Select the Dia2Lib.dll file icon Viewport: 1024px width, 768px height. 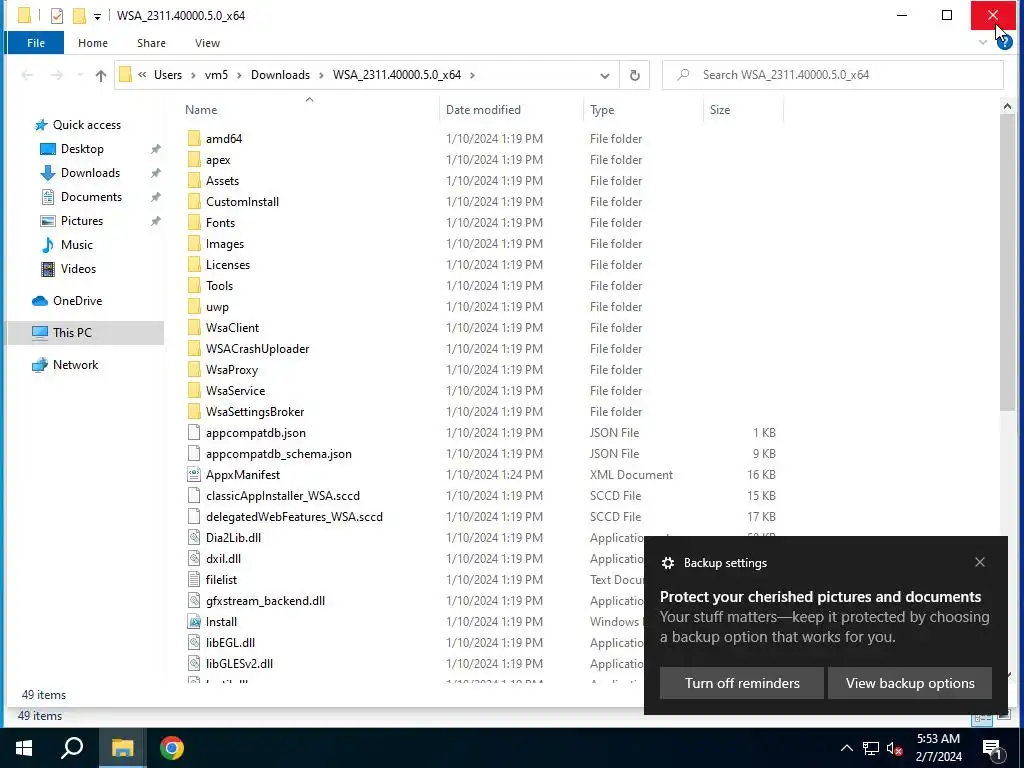[194, 537]
